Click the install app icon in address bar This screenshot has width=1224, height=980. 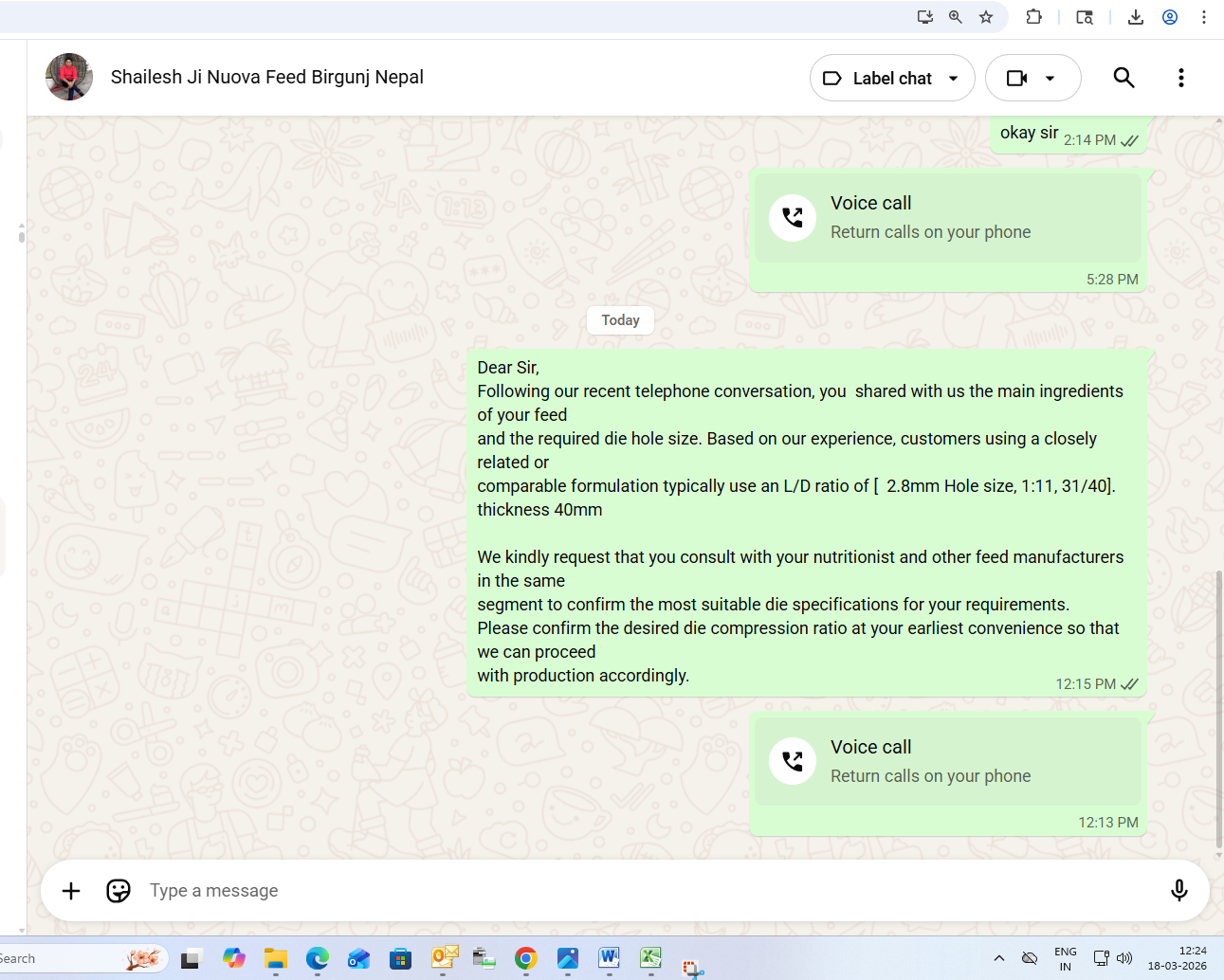[x=924, y=17]
